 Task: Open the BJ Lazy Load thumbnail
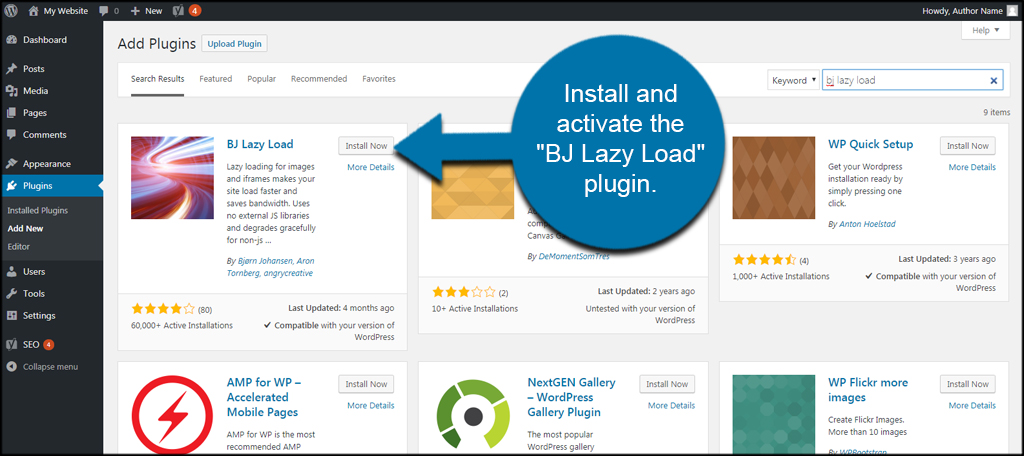coord(172,178)
